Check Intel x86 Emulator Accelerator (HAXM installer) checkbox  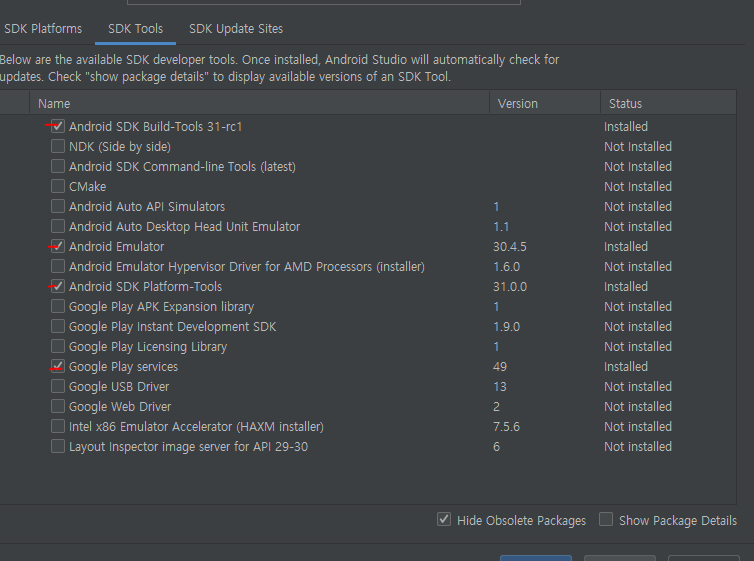[58, 426]
